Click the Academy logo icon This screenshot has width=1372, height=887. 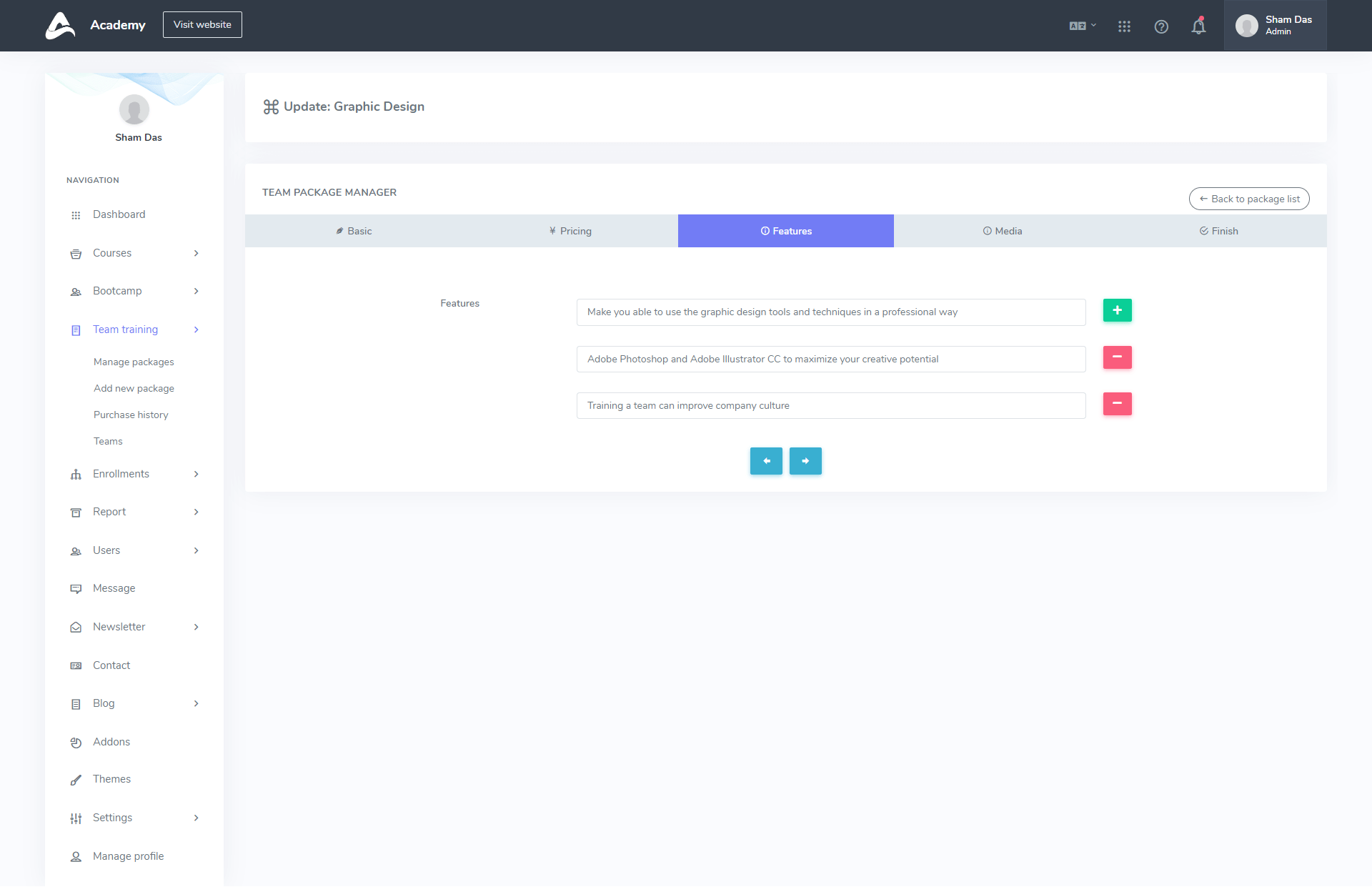pos(61,26)
